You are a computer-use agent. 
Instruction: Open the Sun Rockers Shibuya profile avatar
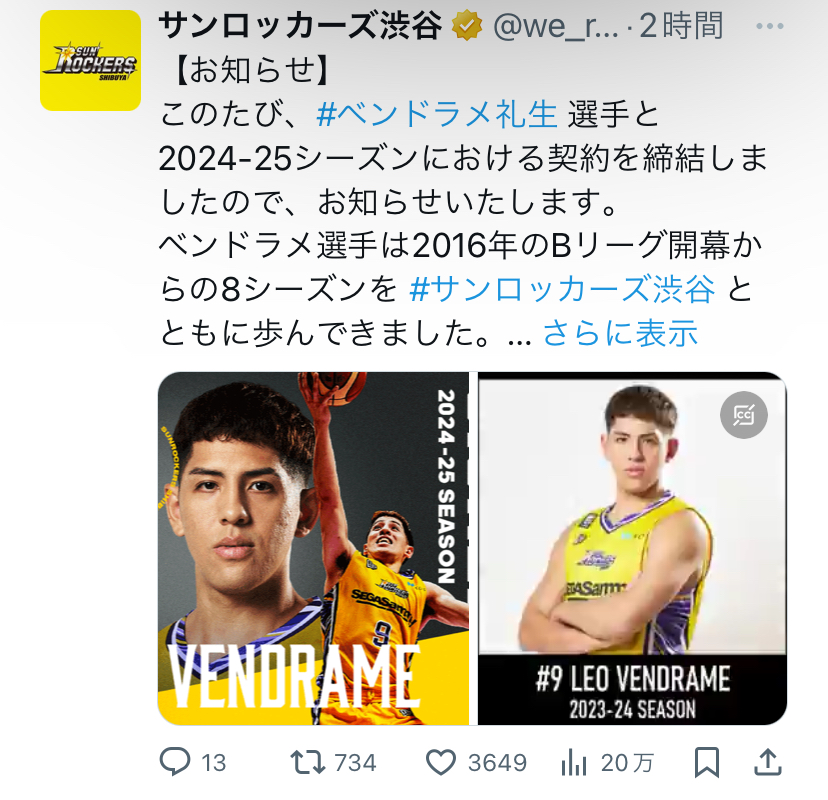[90, 60]
